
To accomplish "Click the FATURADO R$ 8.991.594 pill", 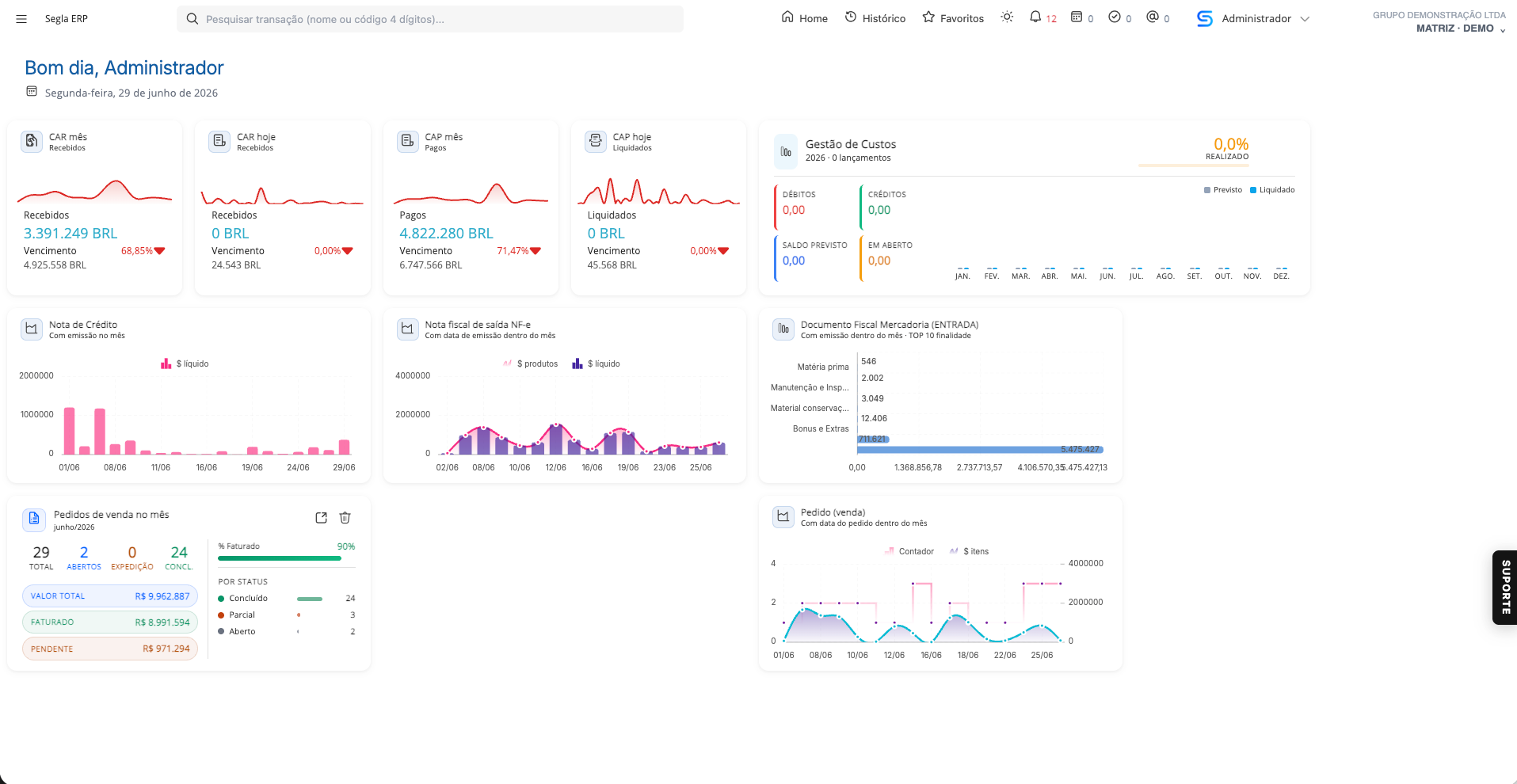I will (x=110, y=622).
